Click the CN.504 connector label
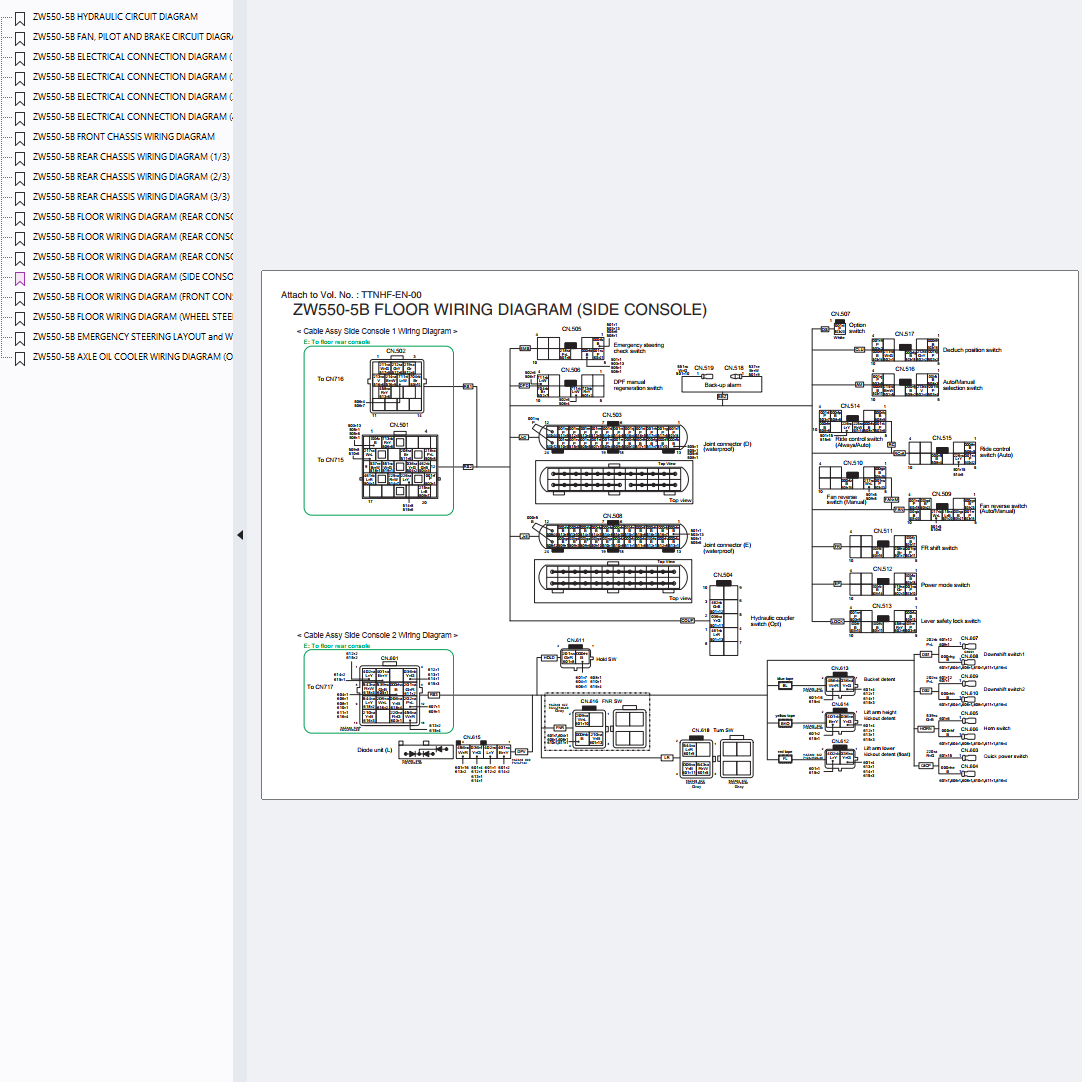Screen dimensions: 1082x1082 pyautogui.click(x=722, y=575)
